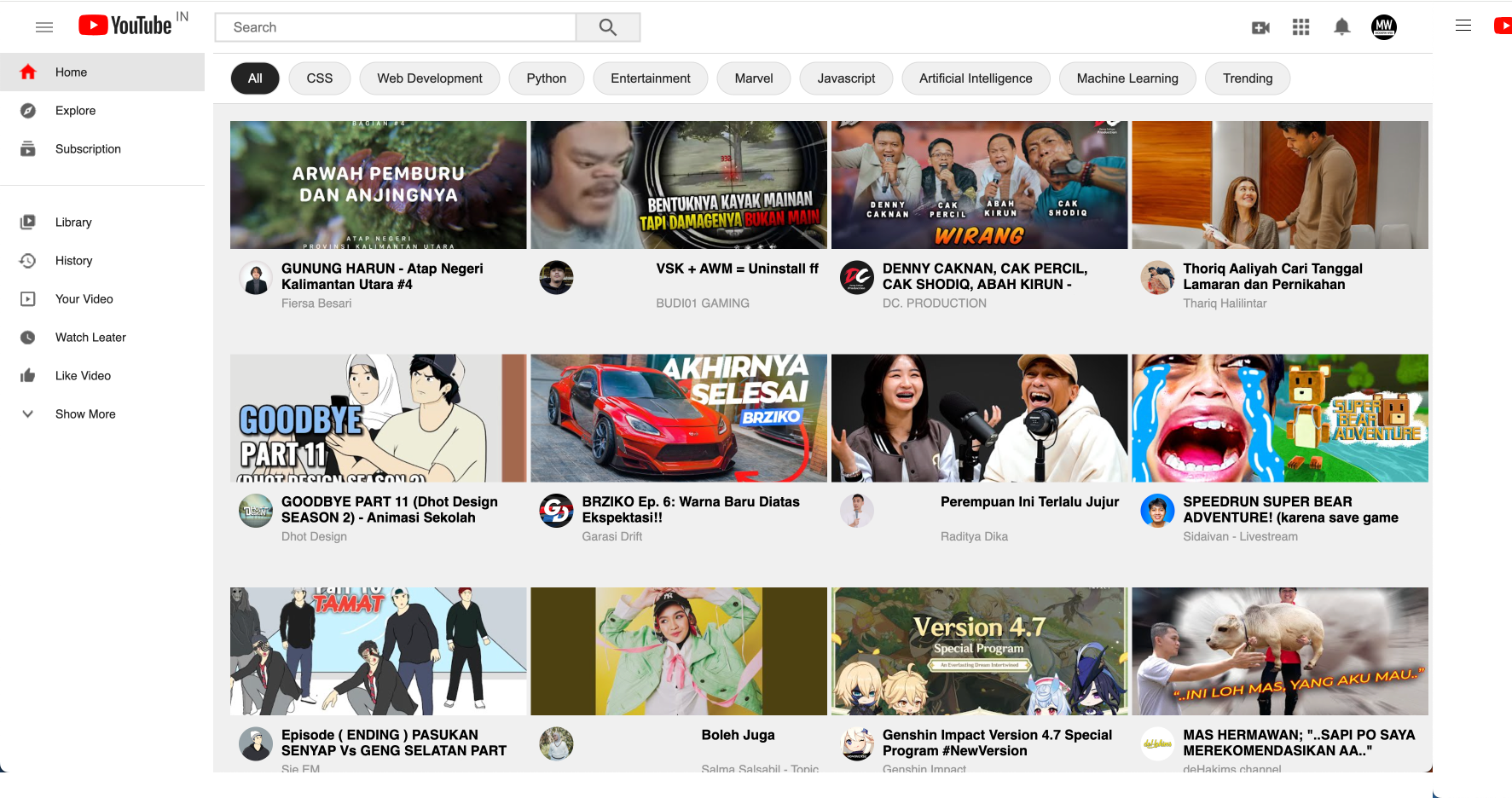Viewport: 1512px width, 798px height.
Task: Open the hamburger menu beside the YouTube logo
Action: tap(44, 27)
